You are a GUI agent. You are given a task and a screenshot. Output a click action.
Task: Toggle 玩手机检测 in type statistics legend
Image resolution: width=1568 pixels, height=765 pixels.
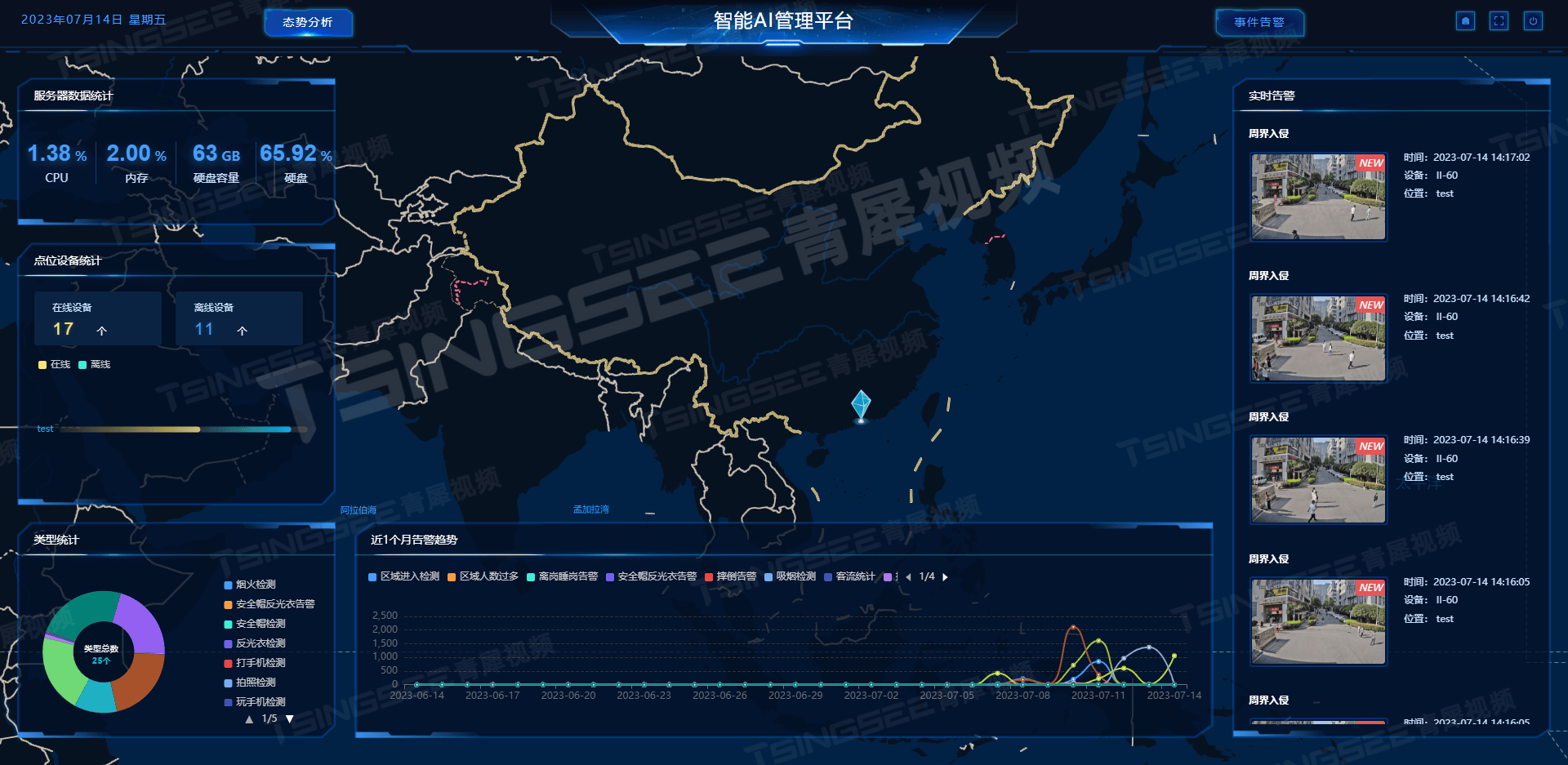(x=255, y=702)
